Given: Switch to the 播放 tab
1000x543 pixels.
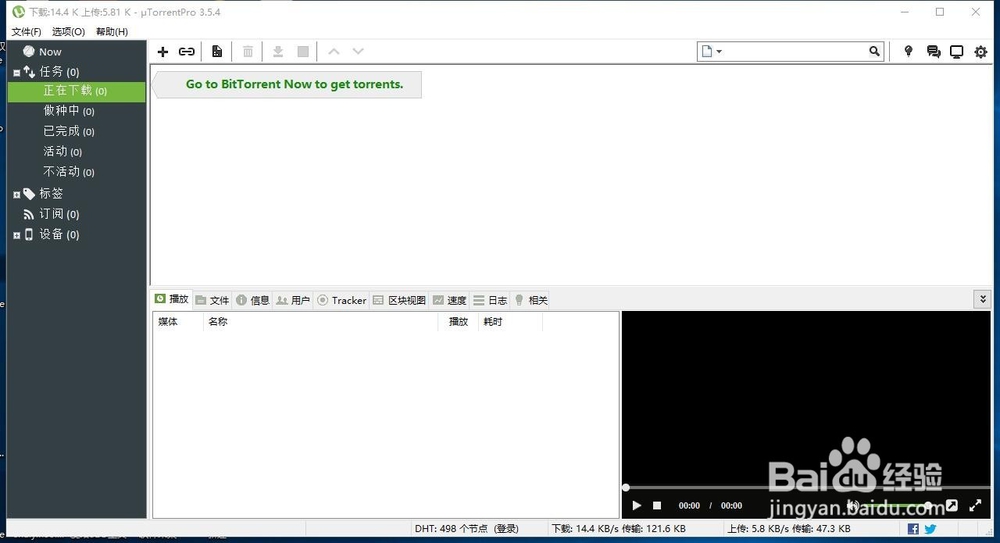Looking at the screenshot, I should click(172, 299).
